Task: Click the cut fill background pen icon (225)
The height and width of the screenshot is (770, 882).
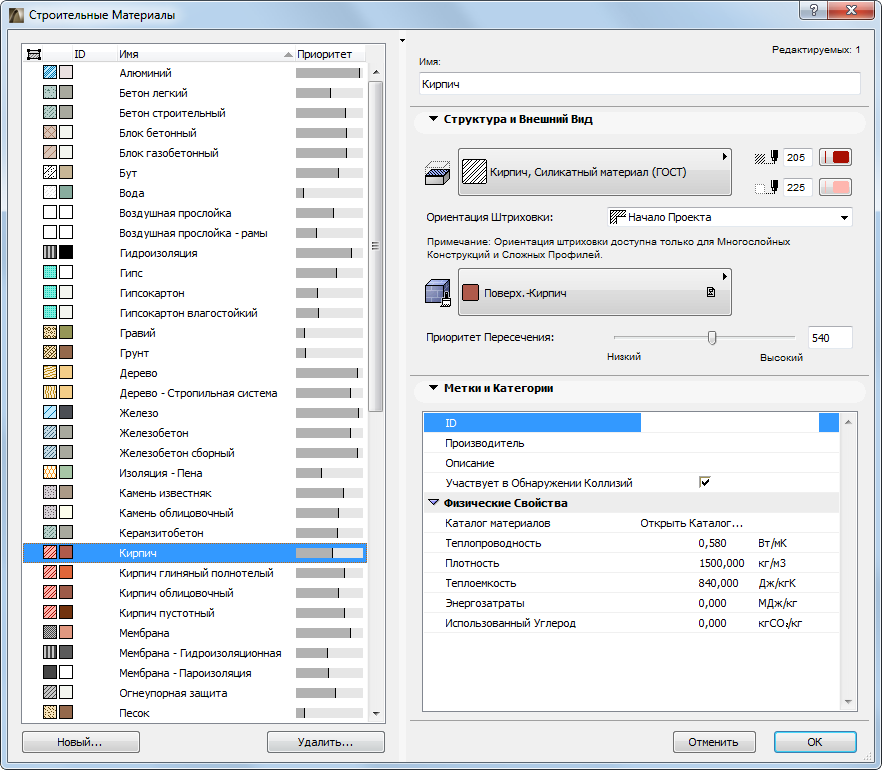Action: tap(766, 187)
